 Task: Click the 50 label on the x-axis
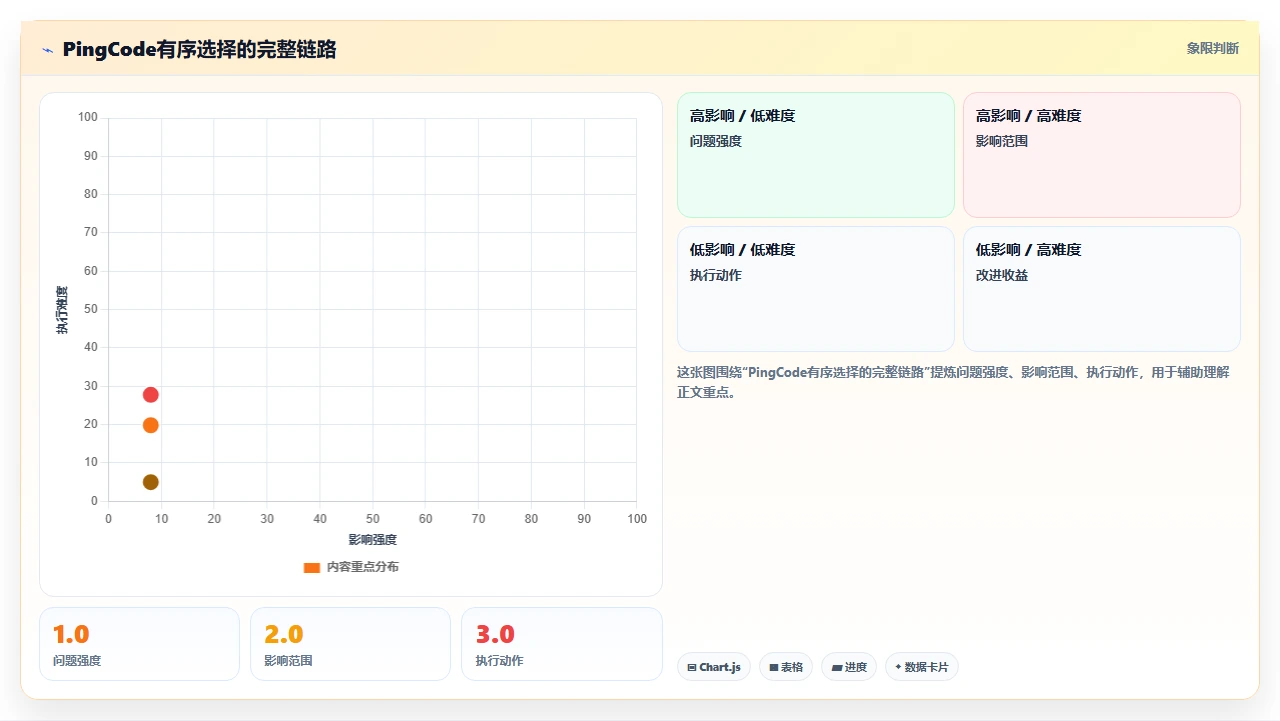372,519
